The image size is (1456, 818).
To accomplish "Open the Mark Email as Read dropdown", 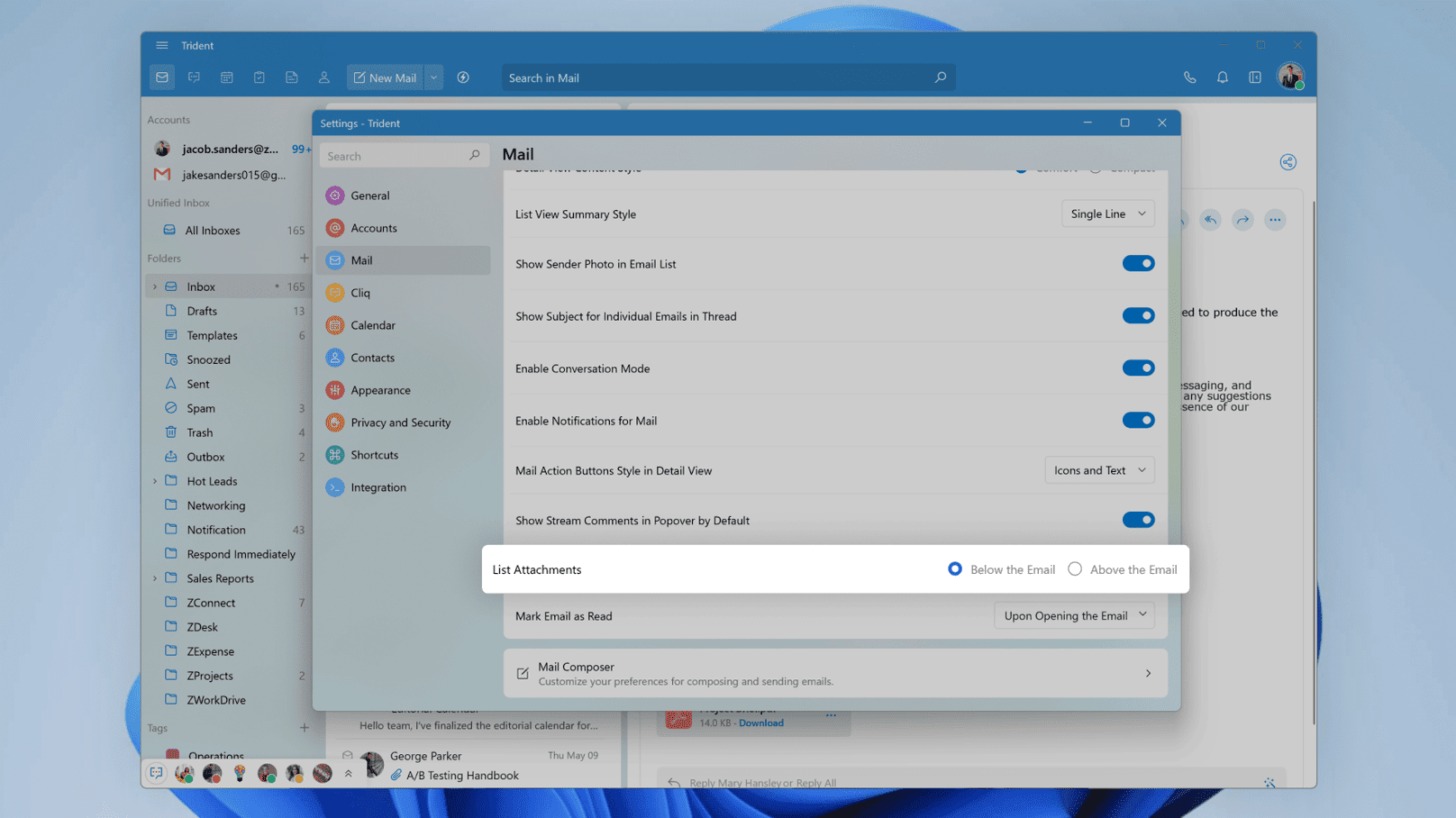I will pos(1074,615).
